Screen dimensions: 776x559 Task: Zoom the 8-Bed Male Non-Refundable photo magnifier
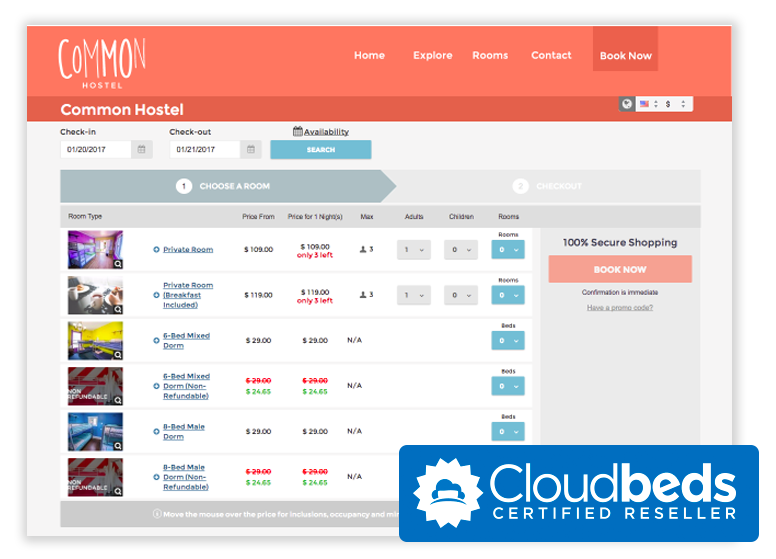point(118,492)
